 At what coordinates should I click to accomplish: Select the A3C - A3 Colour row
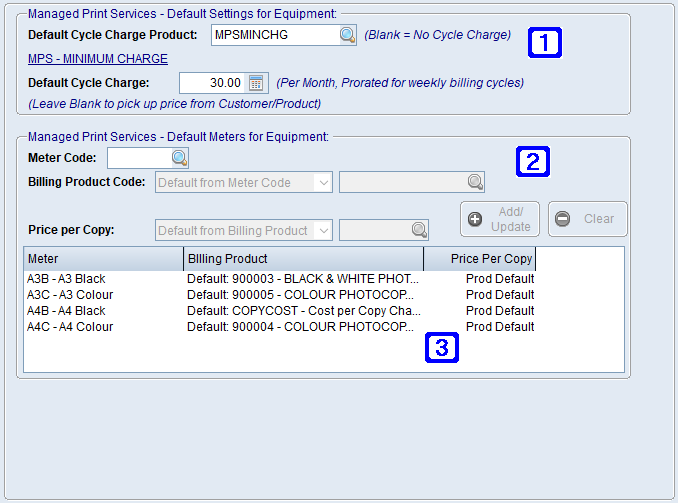[x=280, y=295]
